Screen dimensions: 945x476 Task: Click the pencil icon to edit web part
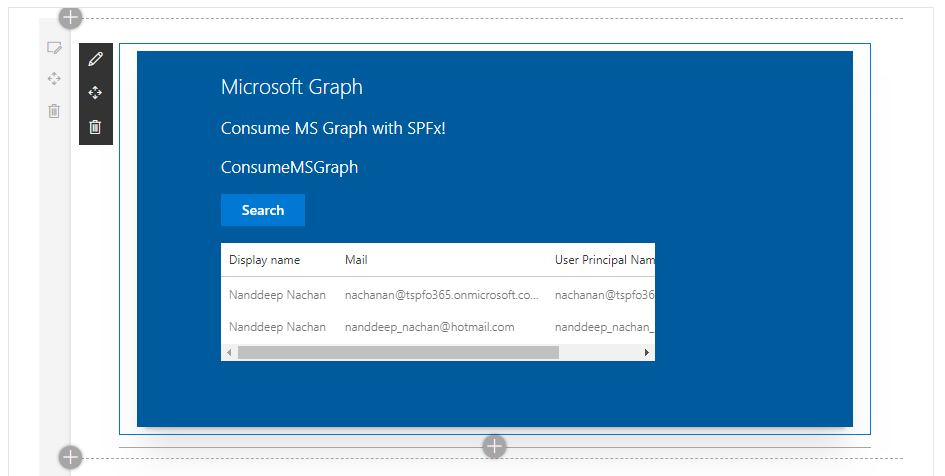pyautogui.click(x=95, y=59)
